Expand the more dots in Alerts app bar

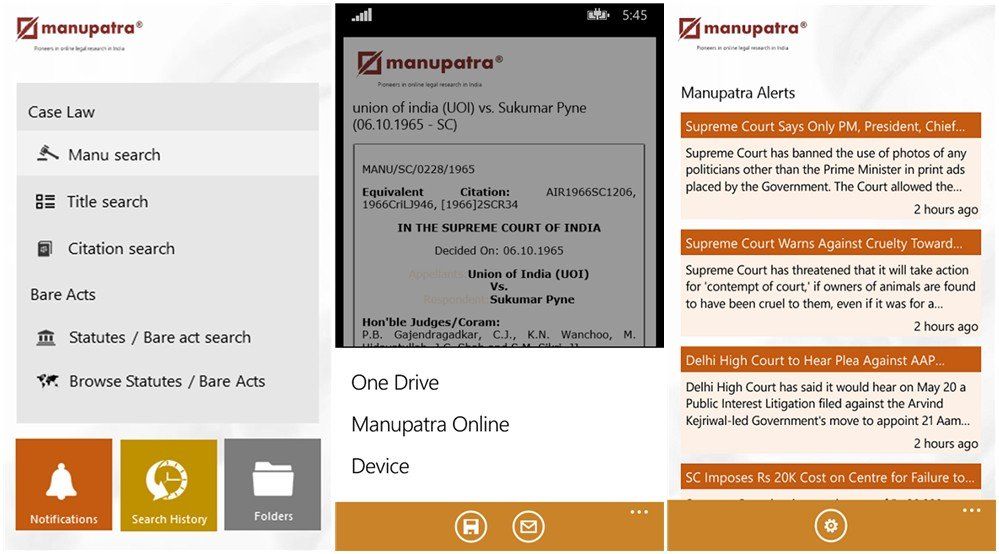[971, 511]
